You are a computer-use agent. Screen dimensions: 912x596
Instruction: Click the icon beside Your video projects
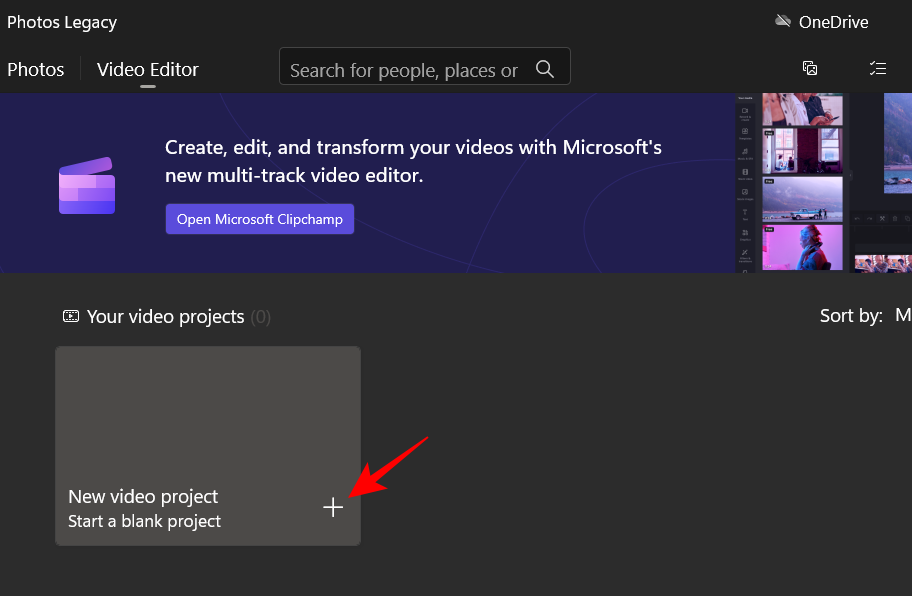point(71,316)
